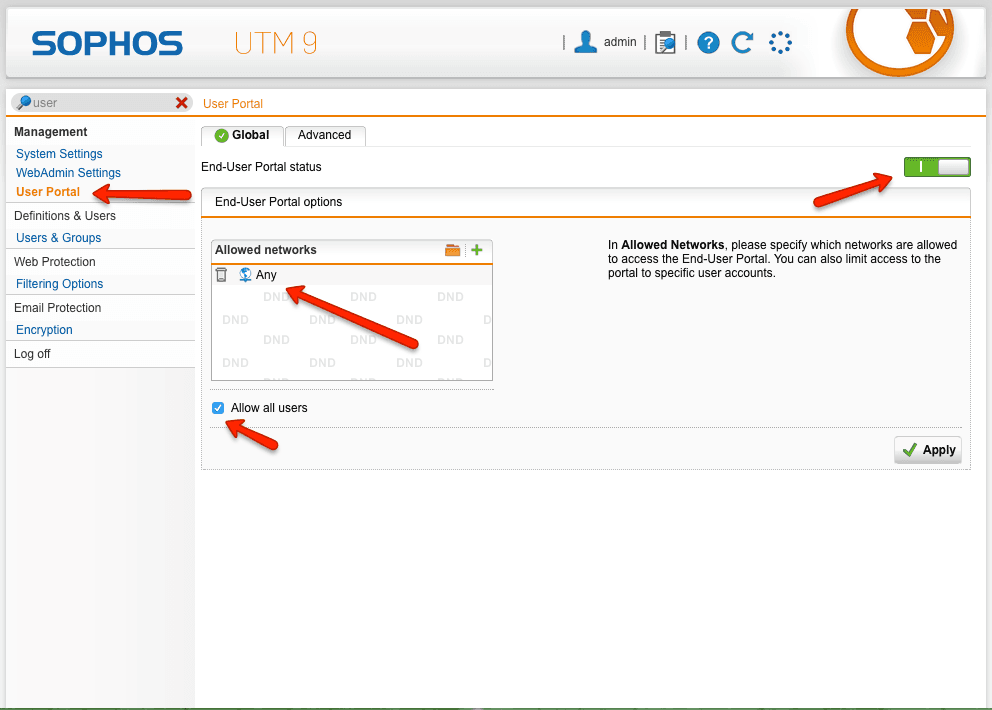992x710 pixels.
Task: Open help via the question mark icon
Action: (709, 43)
